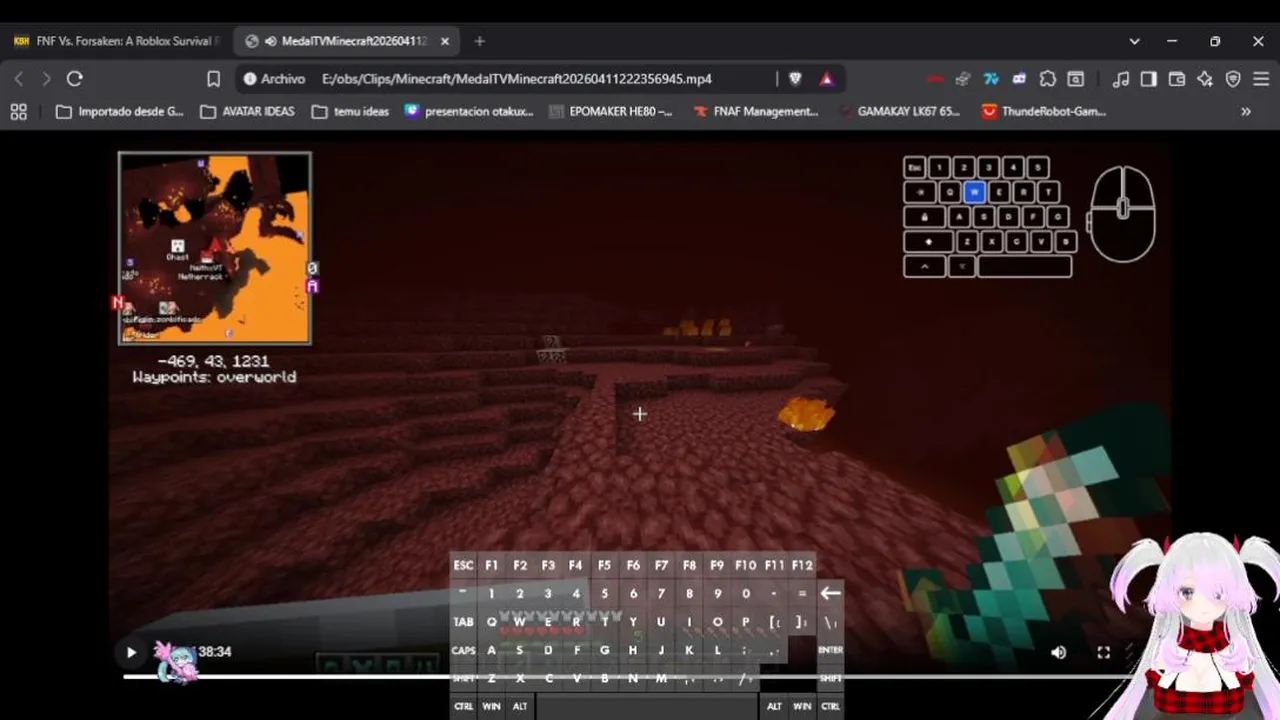Open the tab list dropdown arrow

(x=1134, y=41)
